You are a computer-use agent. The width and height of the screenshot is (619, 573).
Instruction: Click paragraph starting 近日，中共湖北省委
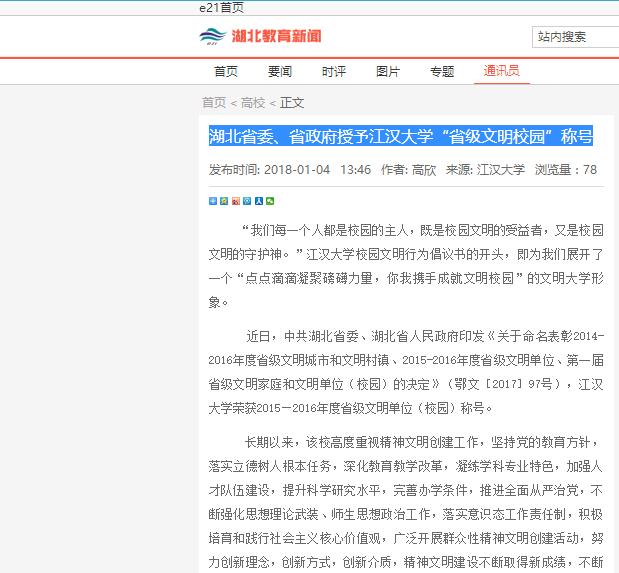[x=406, y=372]
